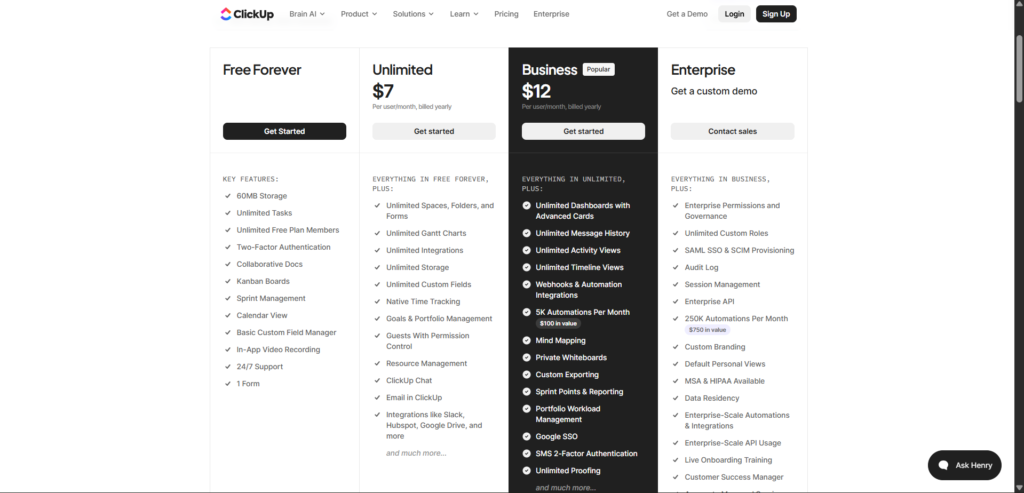Click checkmark icon beside Unlimited Timeline Views
Screen dimensions: 1024x493
click(526, 267)
